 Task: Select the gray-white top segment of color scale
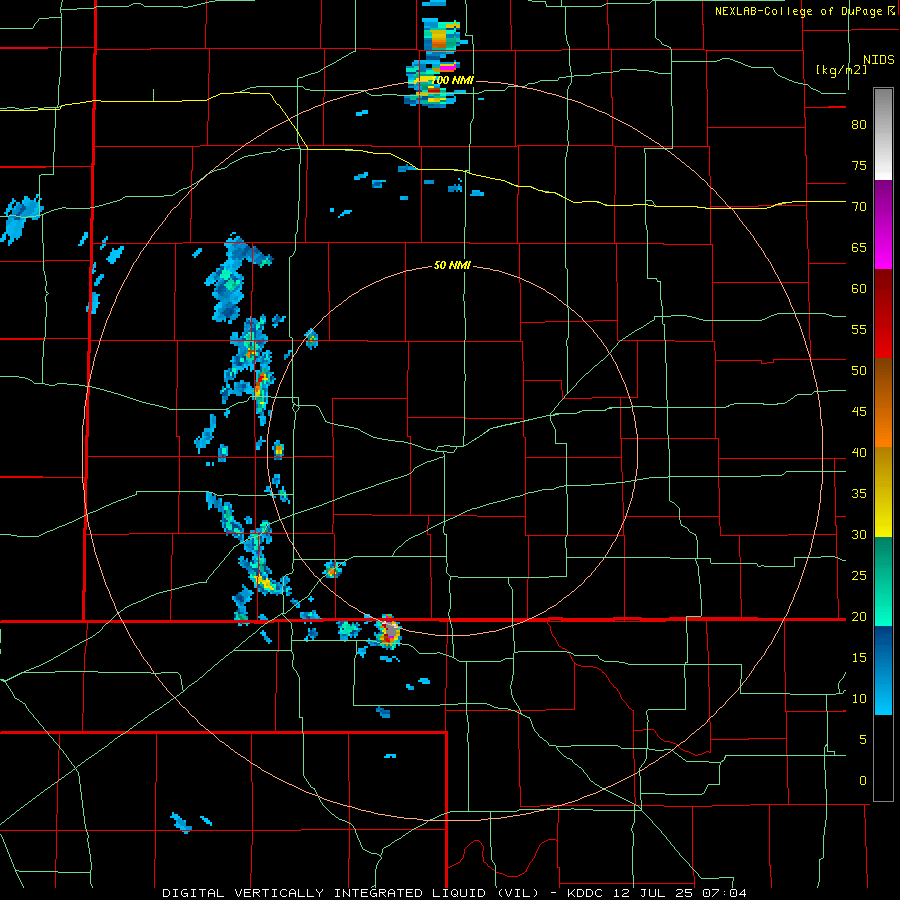coord(883,134)
